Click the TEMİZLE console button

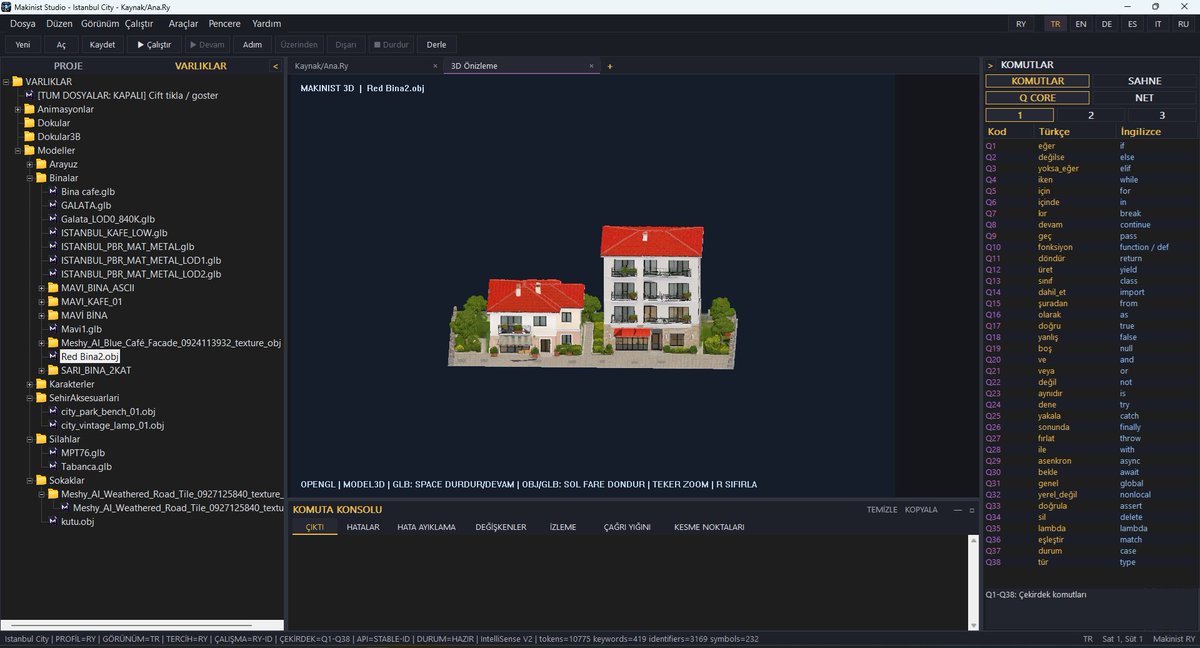[882, 509]
